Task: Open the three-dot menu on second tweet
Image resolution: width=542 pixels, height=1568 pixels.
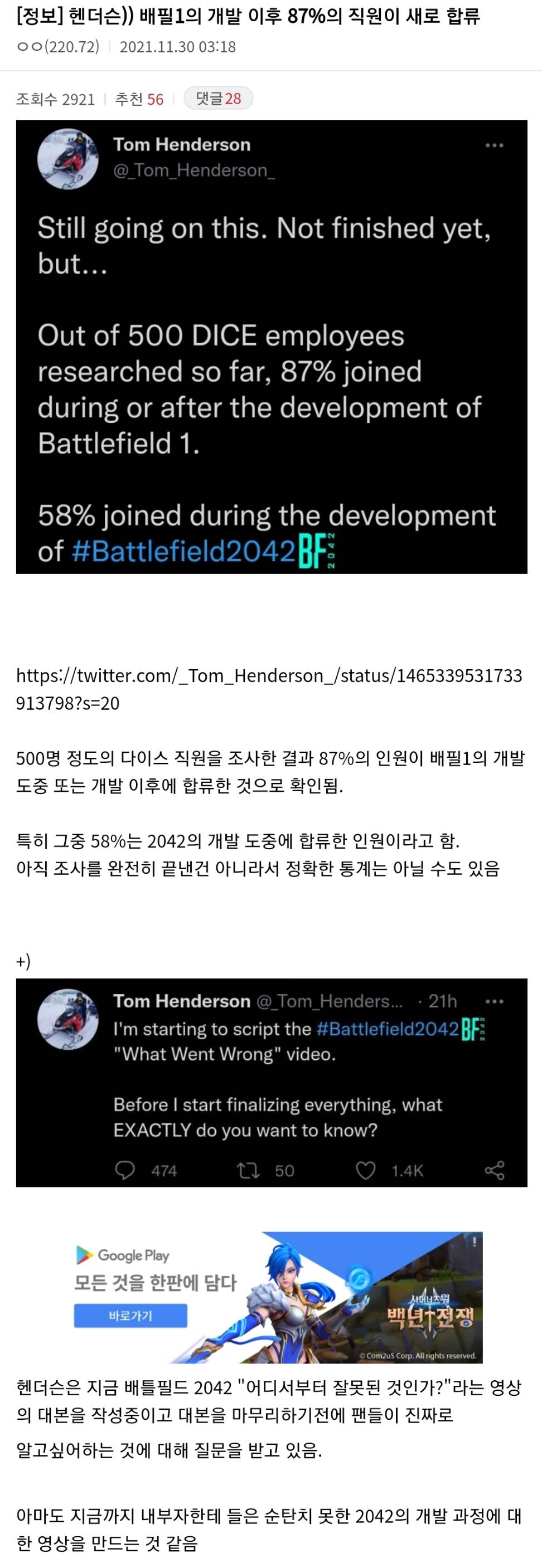Action: (x=494, y=1001)
